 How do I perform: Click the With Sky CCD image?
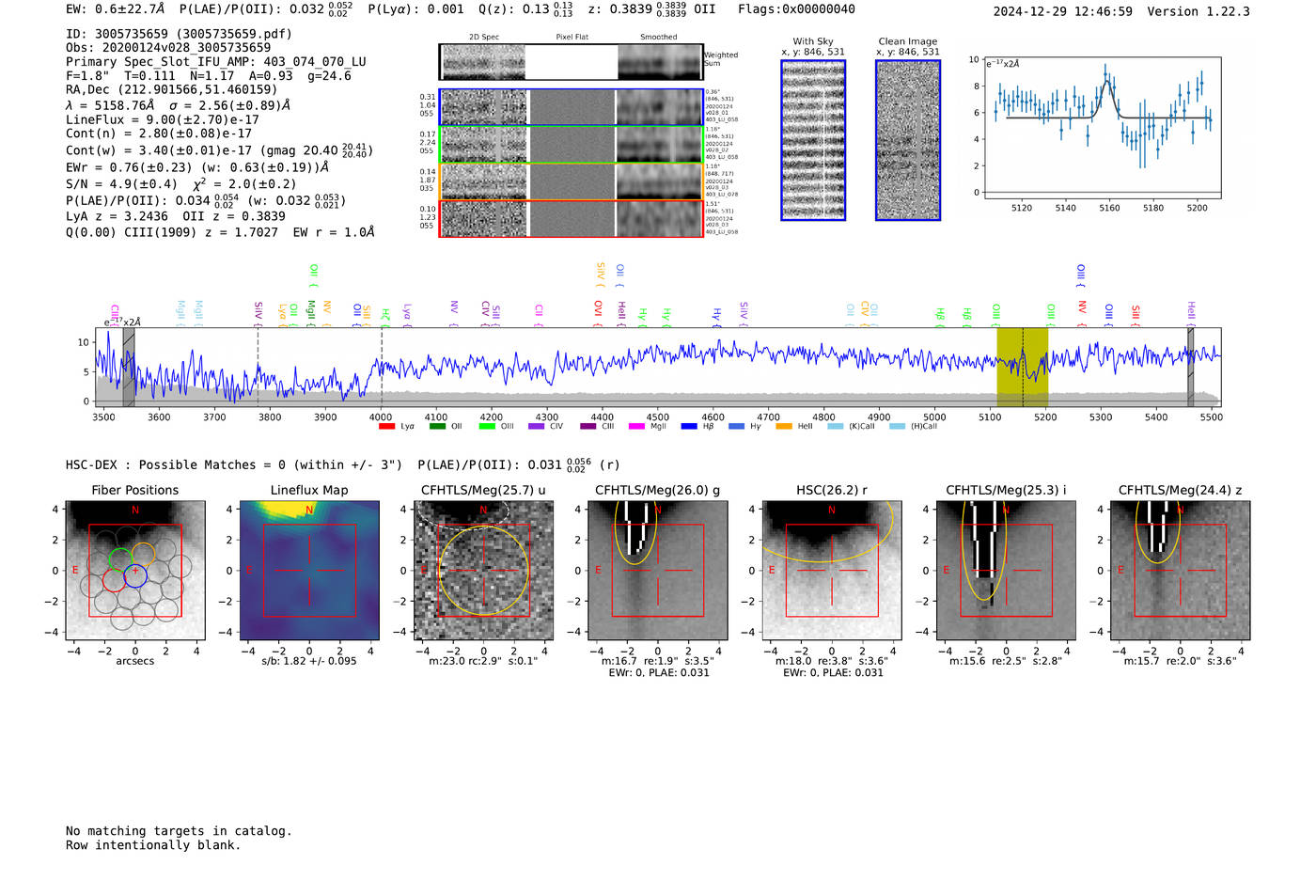(x=813, y=140)
